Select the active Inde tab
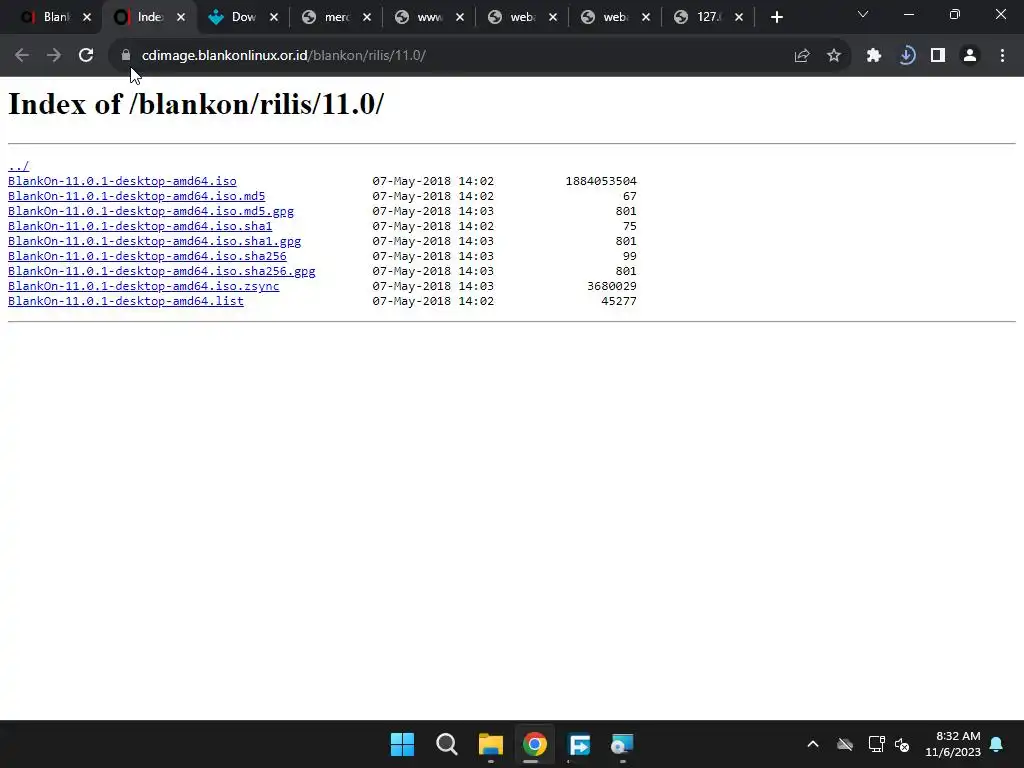Image resolution: width=1024 pixels, height=768 pixels. pyautogui.click(x=150, y=17)
